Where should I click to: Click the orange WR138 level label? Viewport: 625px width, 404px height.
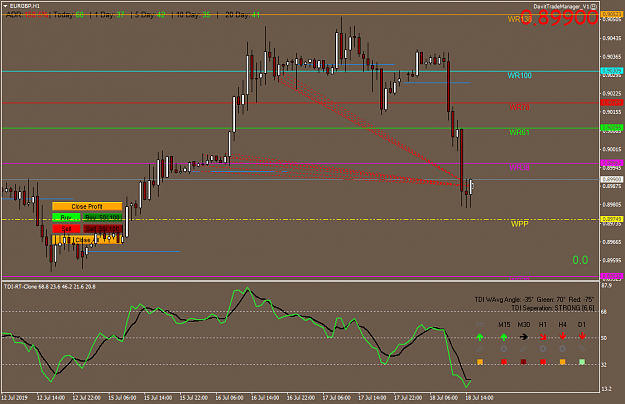(x=520, y=19)
